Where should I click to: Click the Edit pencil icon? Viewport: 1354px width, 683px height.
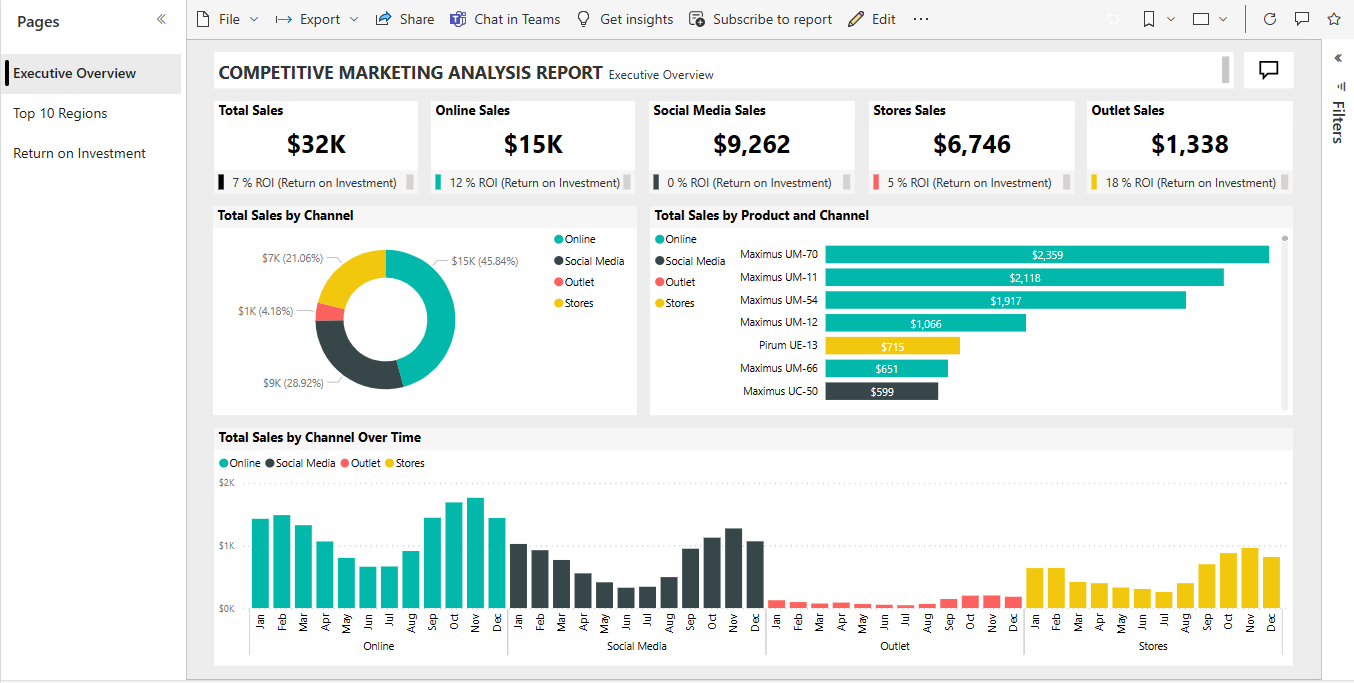871,19
